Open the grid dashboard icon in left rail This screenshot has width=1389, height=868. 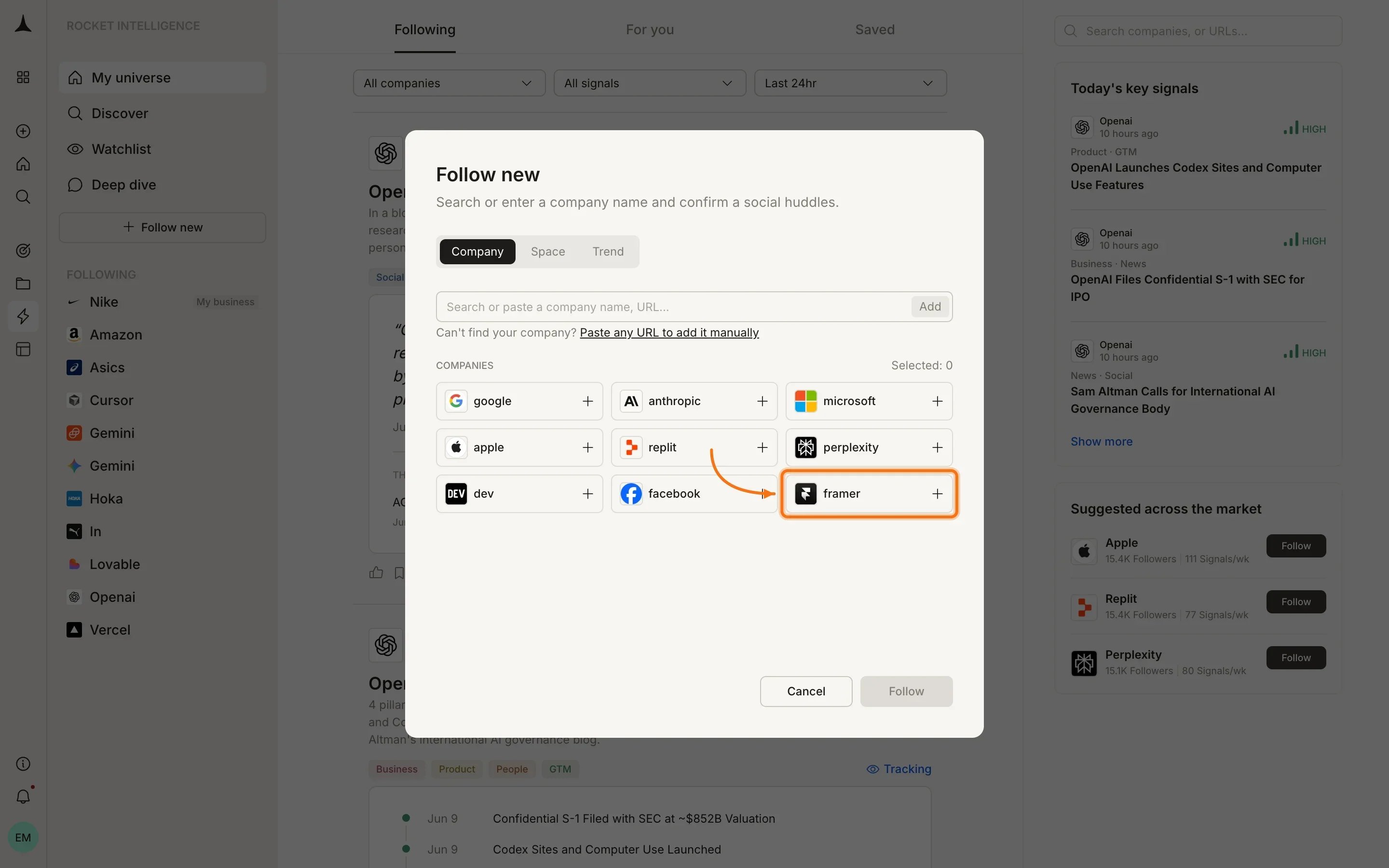(x=23, y=77)
